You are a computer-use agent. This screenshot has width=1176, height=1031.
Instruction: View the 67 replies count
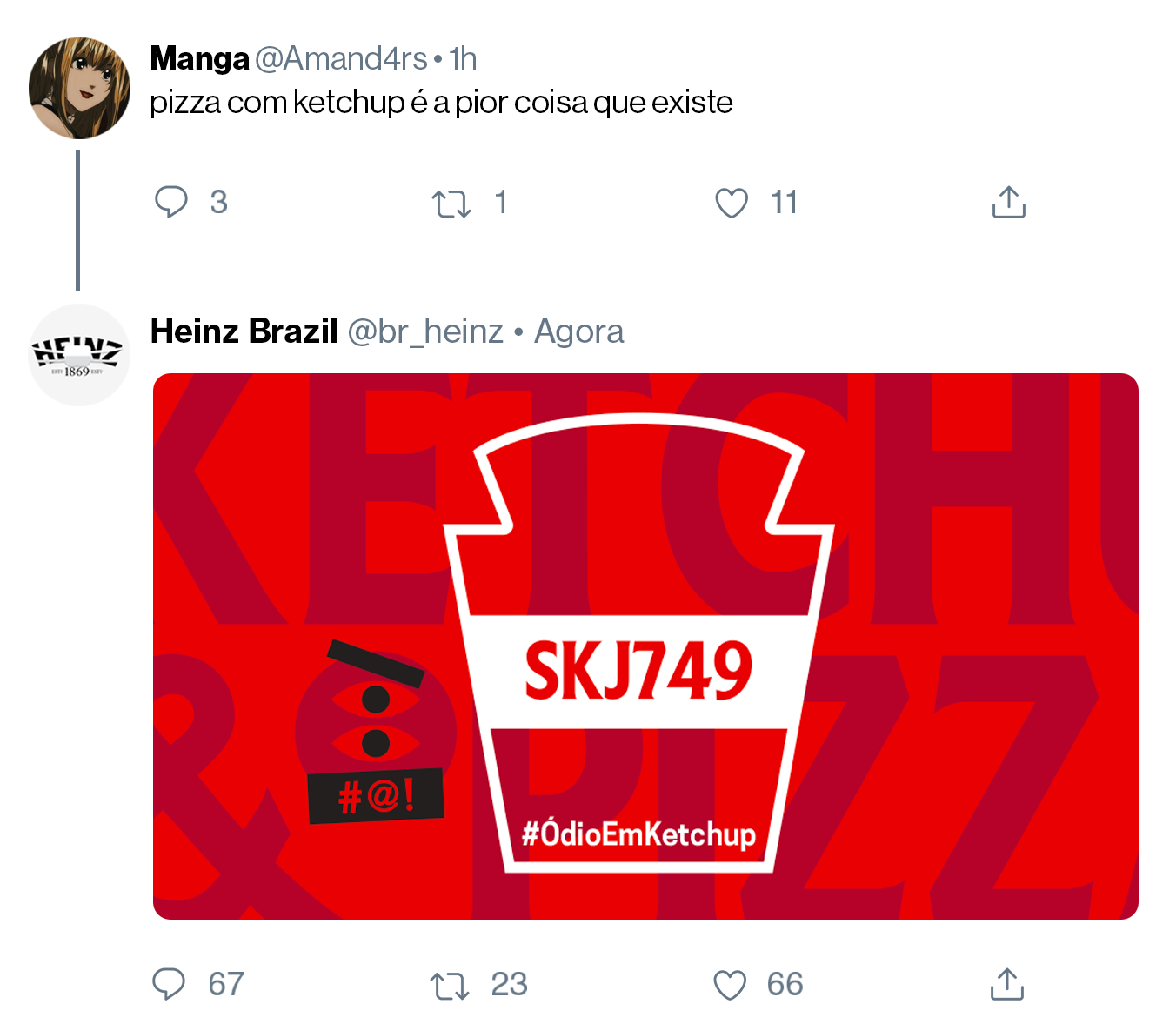[x=226, y=984]
